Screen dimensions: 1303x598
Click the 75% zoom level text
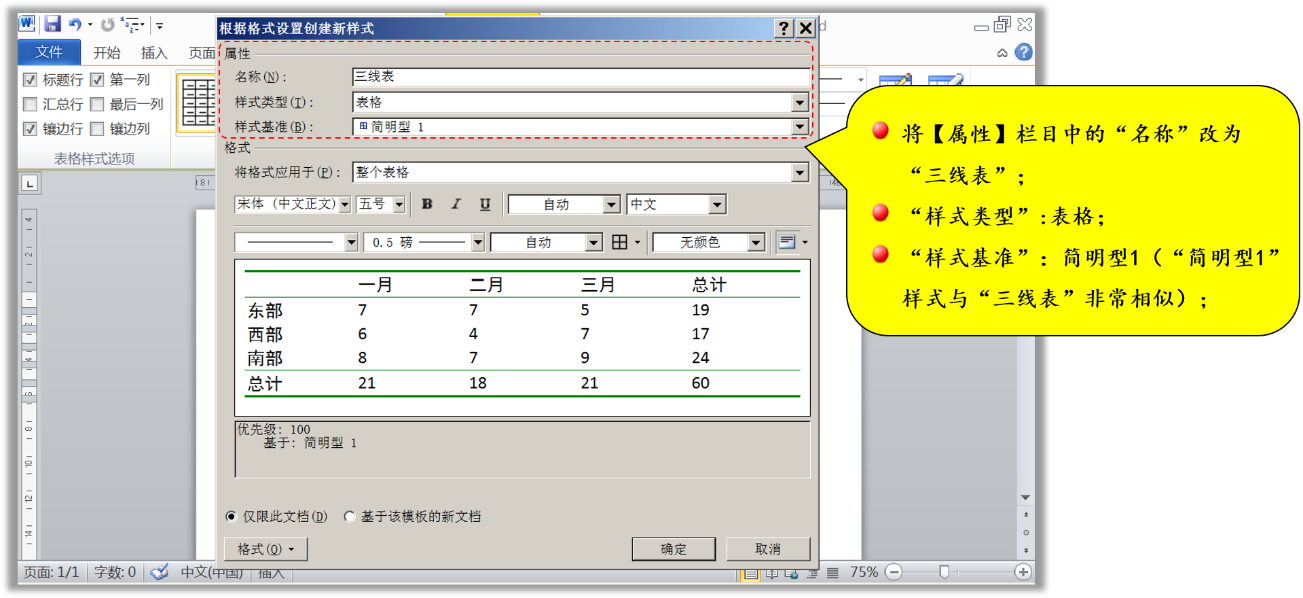pos(864,572)
